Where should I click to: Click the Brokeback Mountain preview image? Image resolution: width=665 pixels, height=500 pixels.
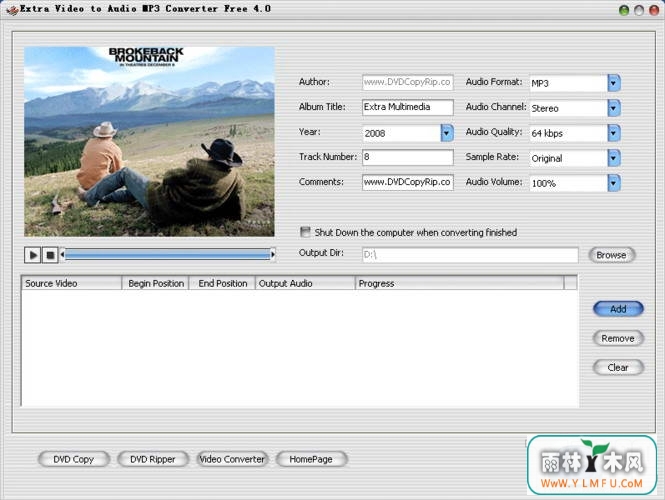(149, 141)
